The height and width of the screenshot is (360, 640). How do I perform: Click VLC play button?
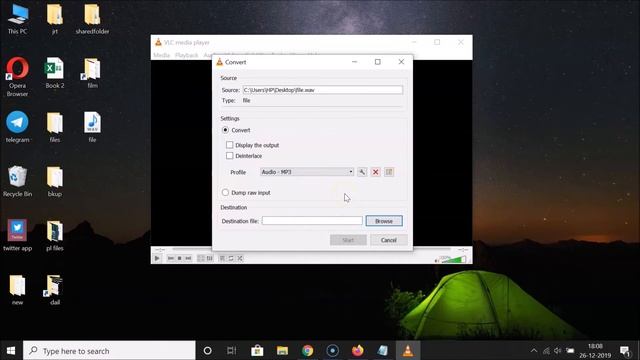coord(157,258)
